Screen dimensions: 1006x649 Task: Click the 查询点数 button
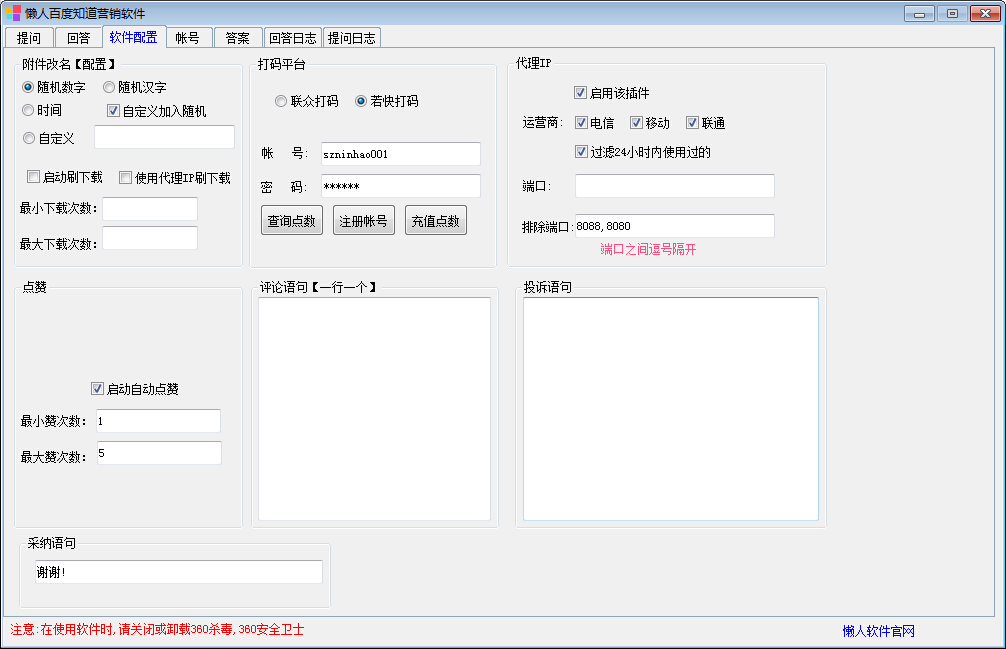point(292,221)
